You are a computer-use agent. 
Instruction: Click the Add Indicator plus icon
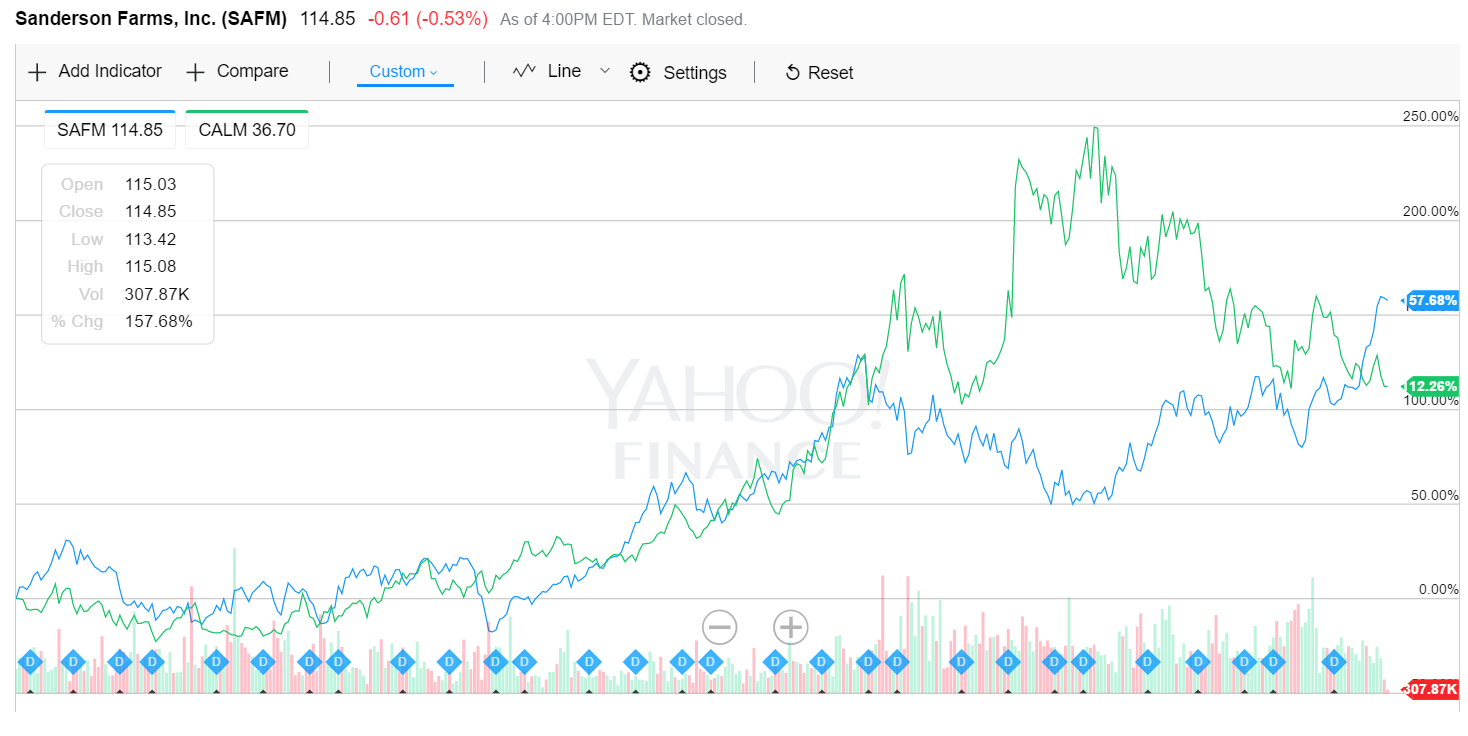pyautogui.click(x=37, y=71)
